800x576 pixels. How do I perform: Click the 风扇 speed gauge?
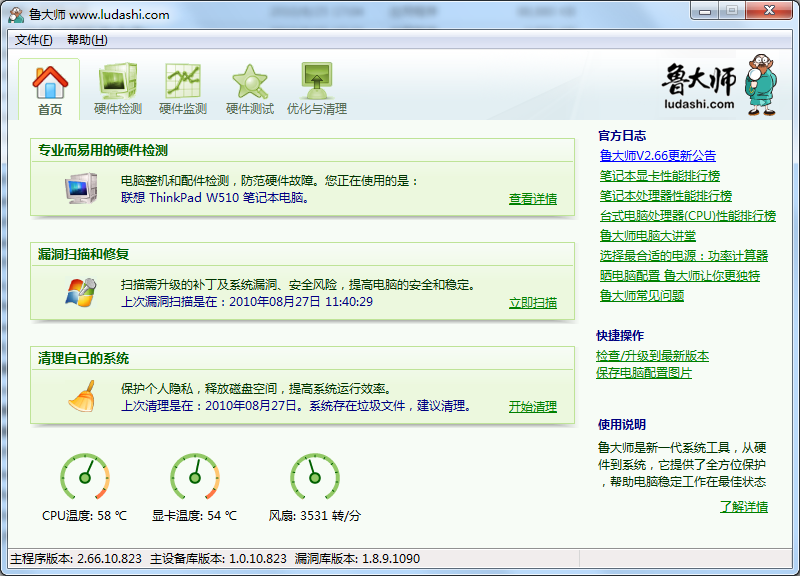315,477
